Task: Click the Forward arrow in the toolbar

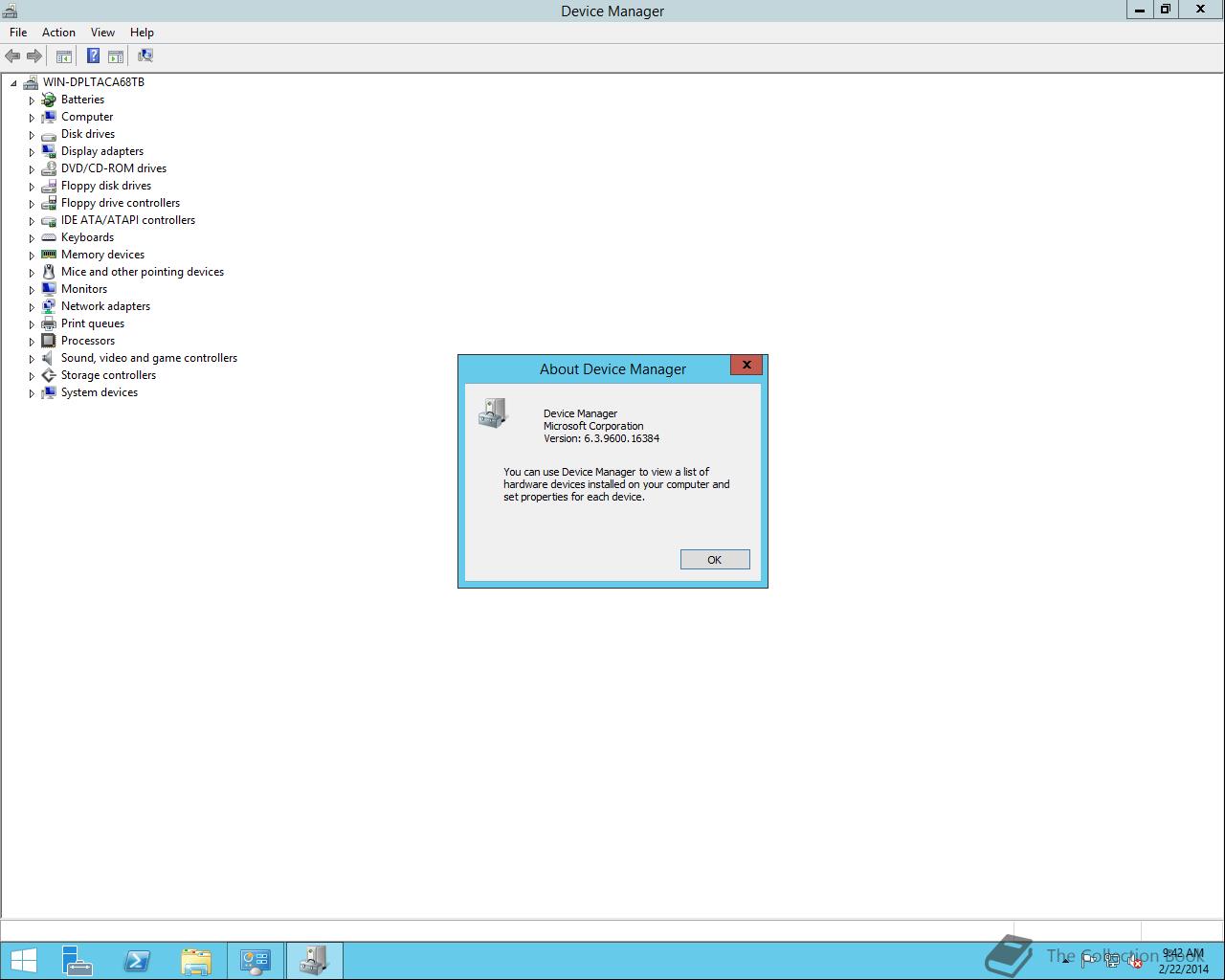Action: 34,56
